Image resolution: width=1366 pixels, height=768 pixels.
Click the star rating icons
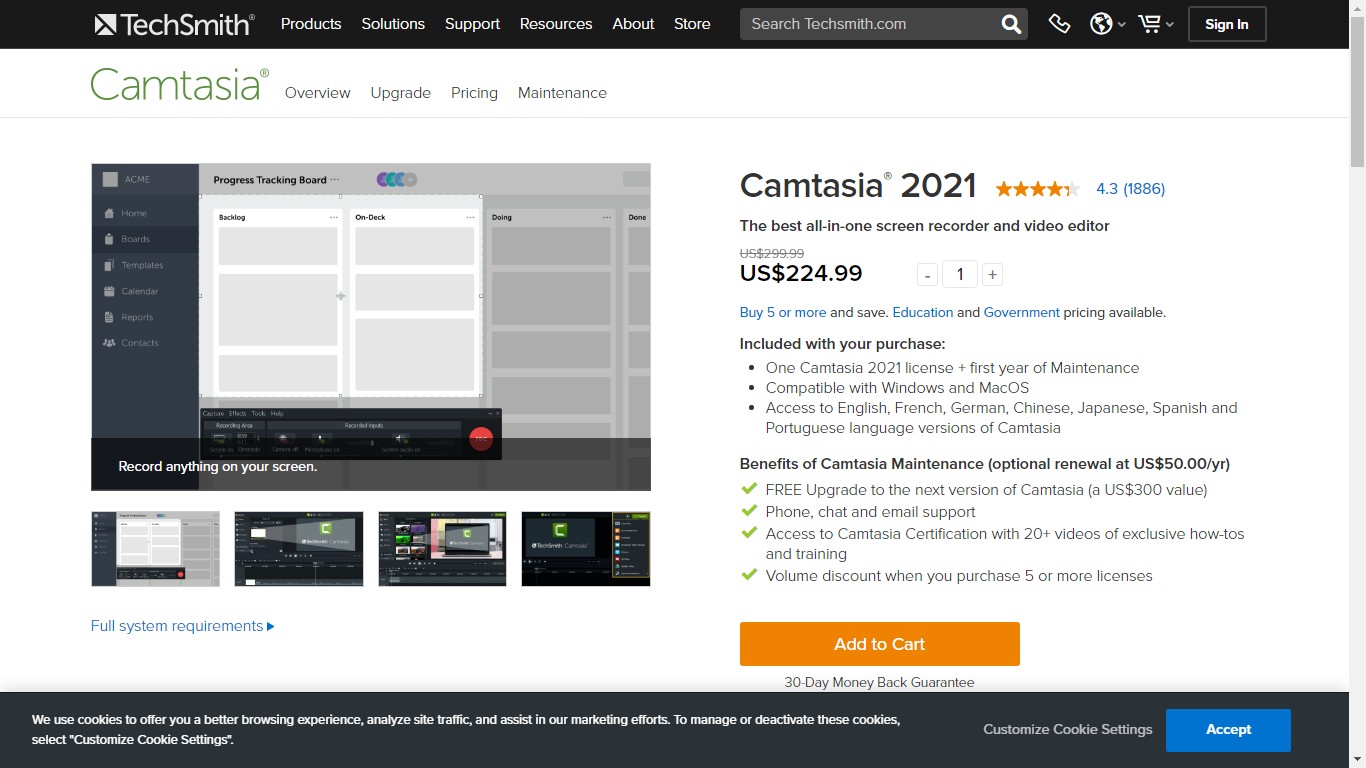(x=1037, y=188)
